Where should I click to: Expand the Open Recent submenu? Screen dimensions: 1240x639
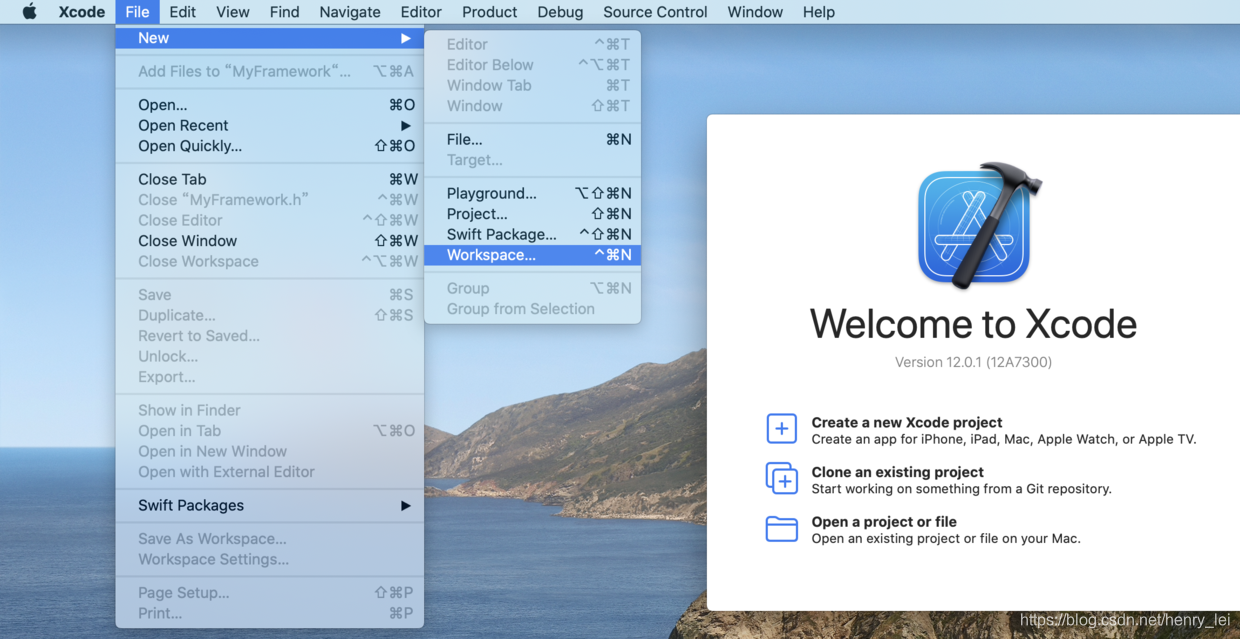coord(269,125)
